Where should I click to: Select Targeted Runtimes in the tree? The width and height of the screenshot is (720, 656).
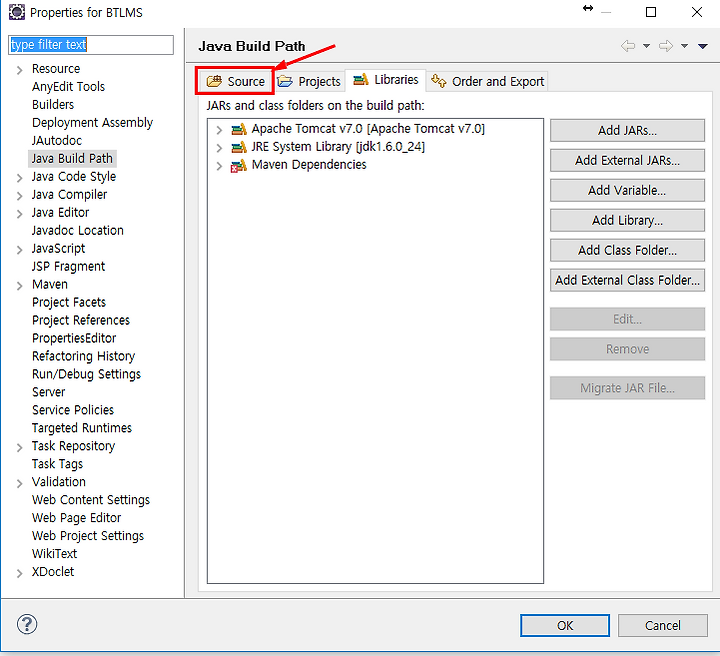82,428
